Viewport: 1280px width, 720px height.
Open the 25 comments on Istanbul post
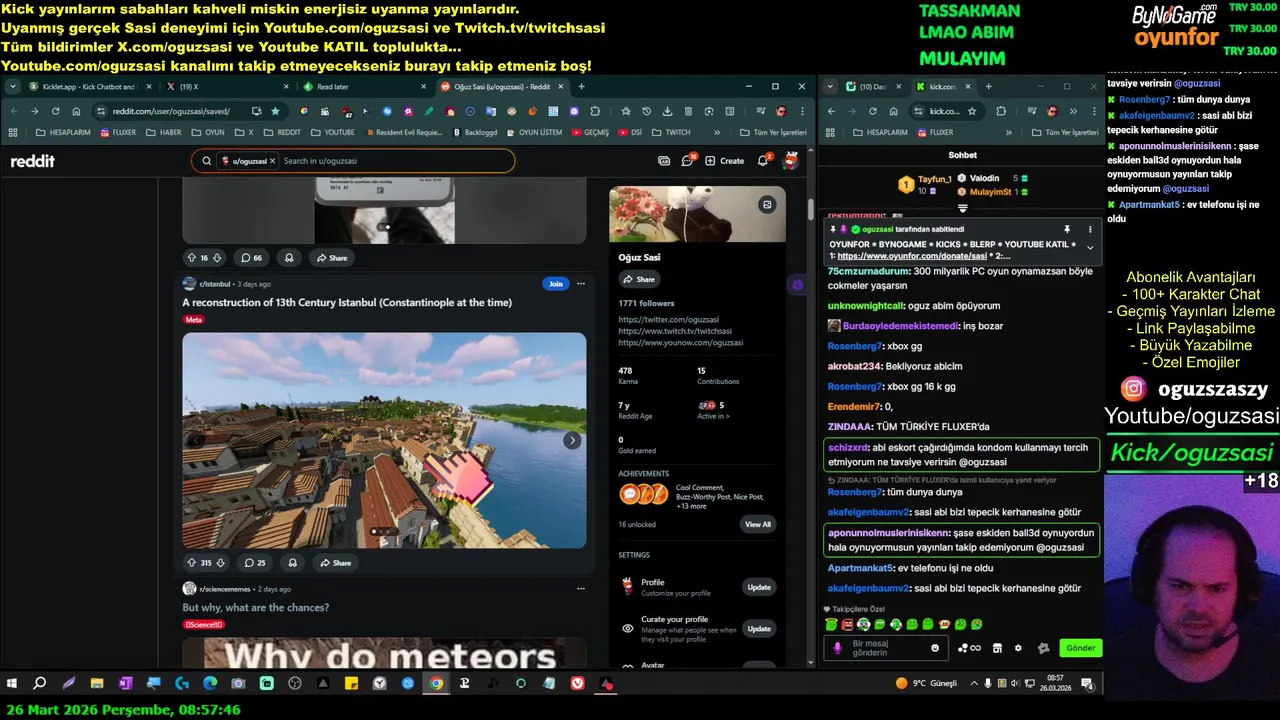tap(255, 563)
